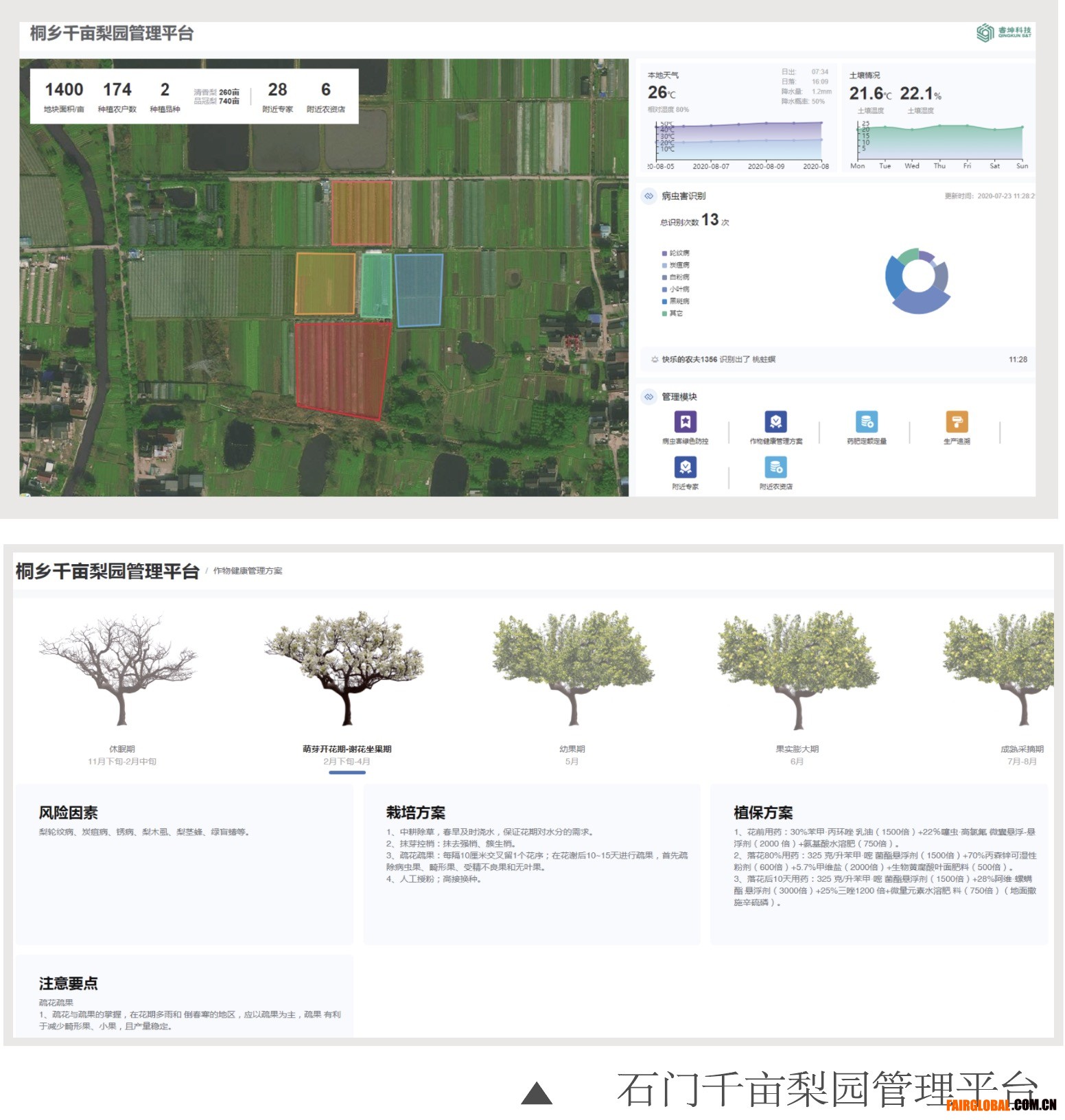The width and height of the screenshot is (1065, 1120).
Task: Click the 注意要点 card heading
Action: tap(68, 983)
